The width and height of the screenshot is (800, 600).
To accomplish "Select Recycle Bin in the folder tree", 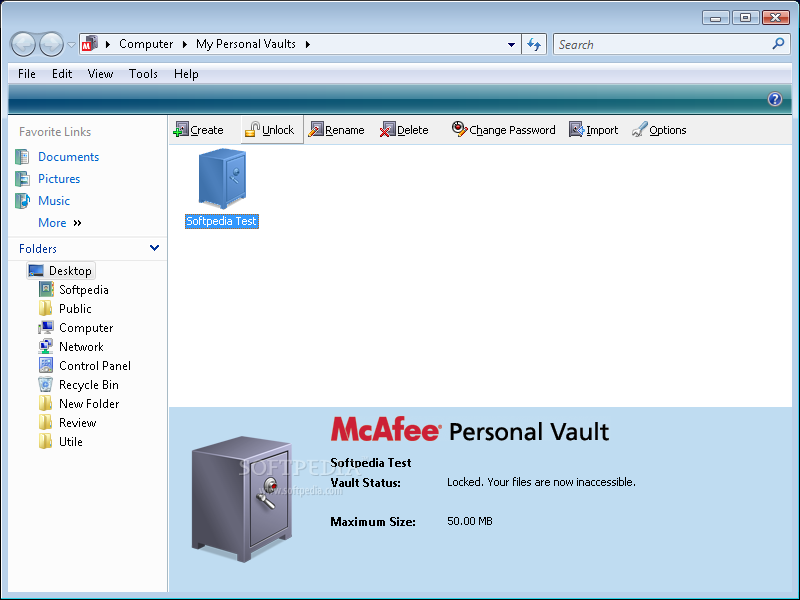I will pyautogui.click(x=88, y=385).
